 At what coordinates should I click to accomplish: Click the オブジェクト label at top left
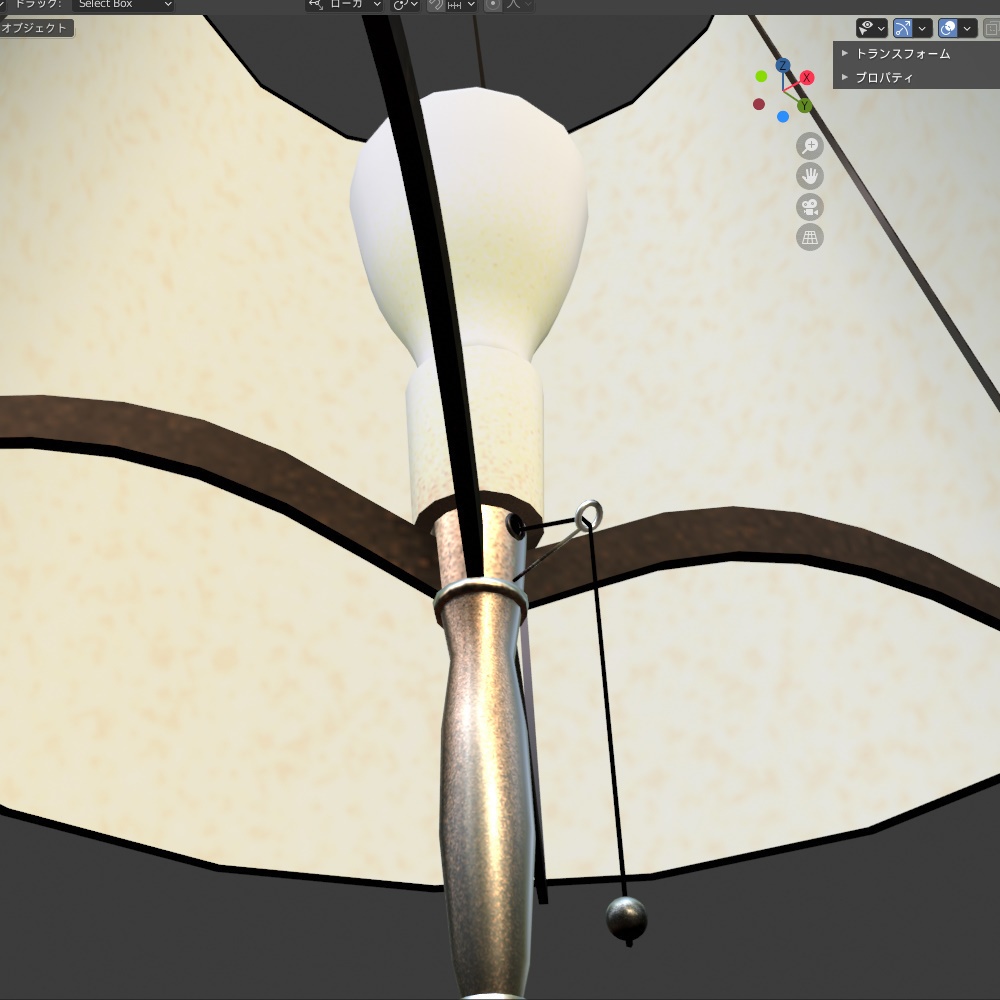(35, 28)
